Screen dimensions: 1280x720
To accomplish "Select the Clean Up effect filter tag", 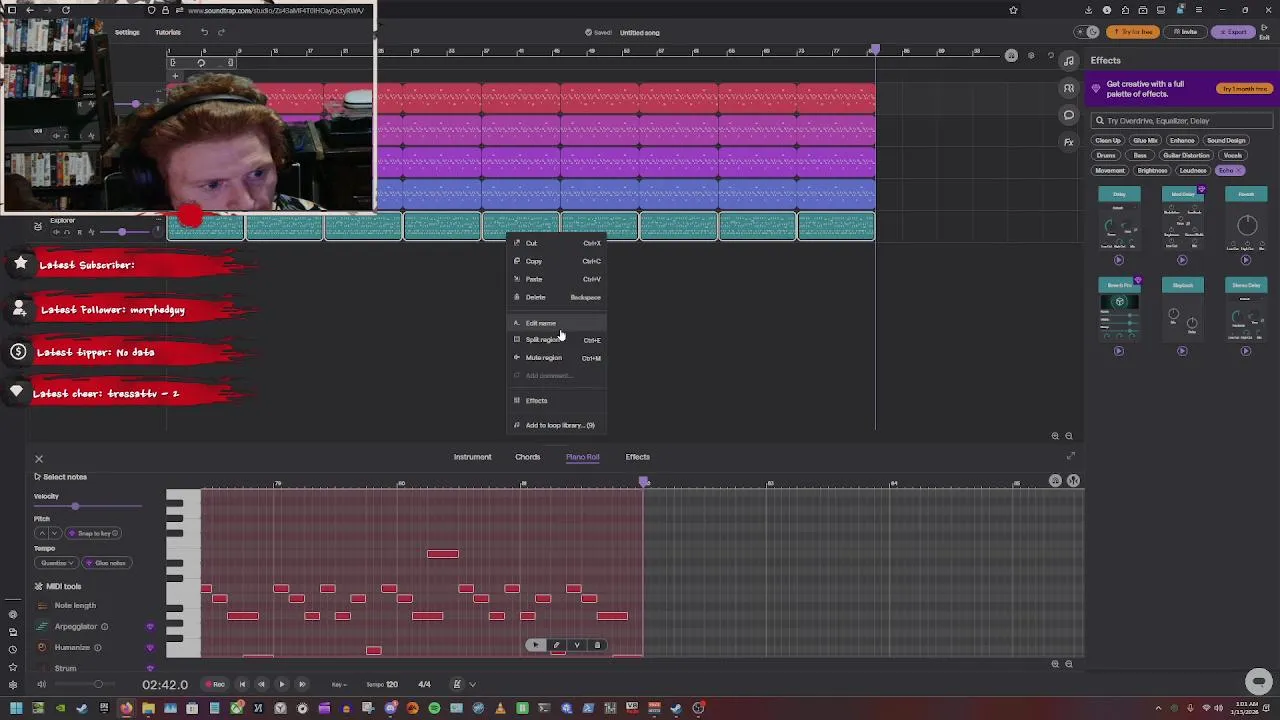I will point(1108,141).
